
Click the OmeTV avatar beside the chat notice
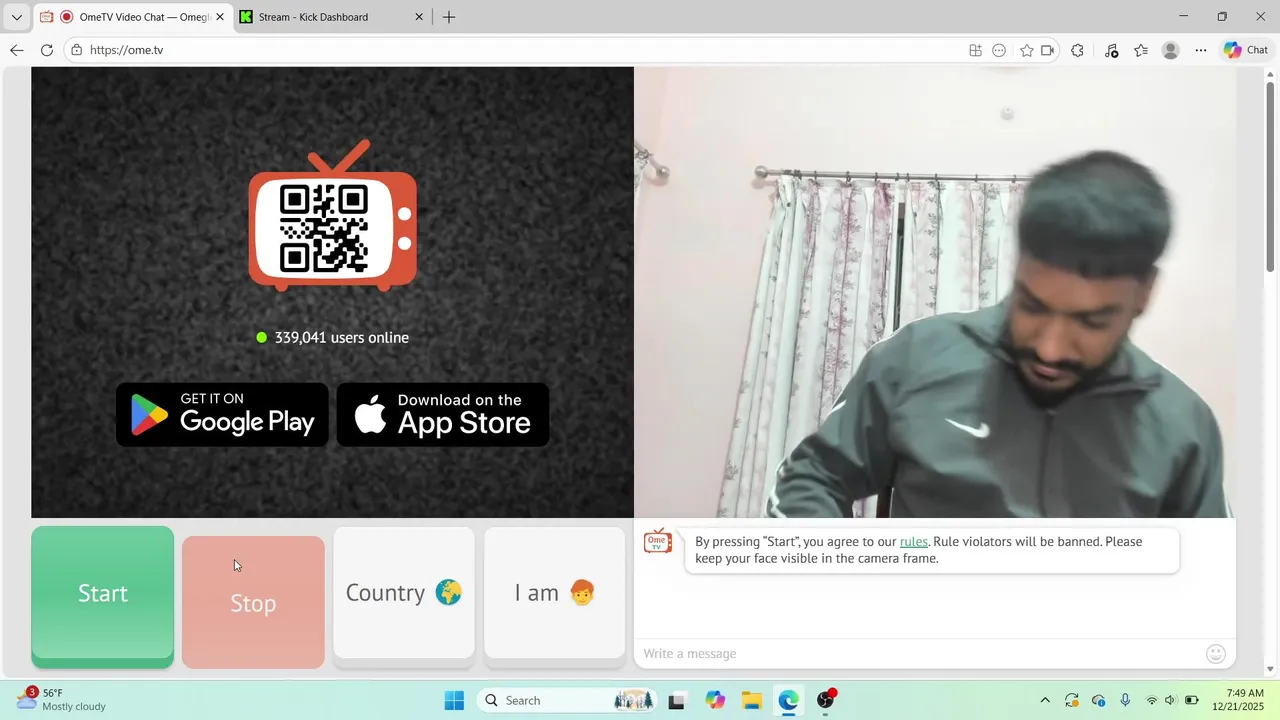point(658,542)
